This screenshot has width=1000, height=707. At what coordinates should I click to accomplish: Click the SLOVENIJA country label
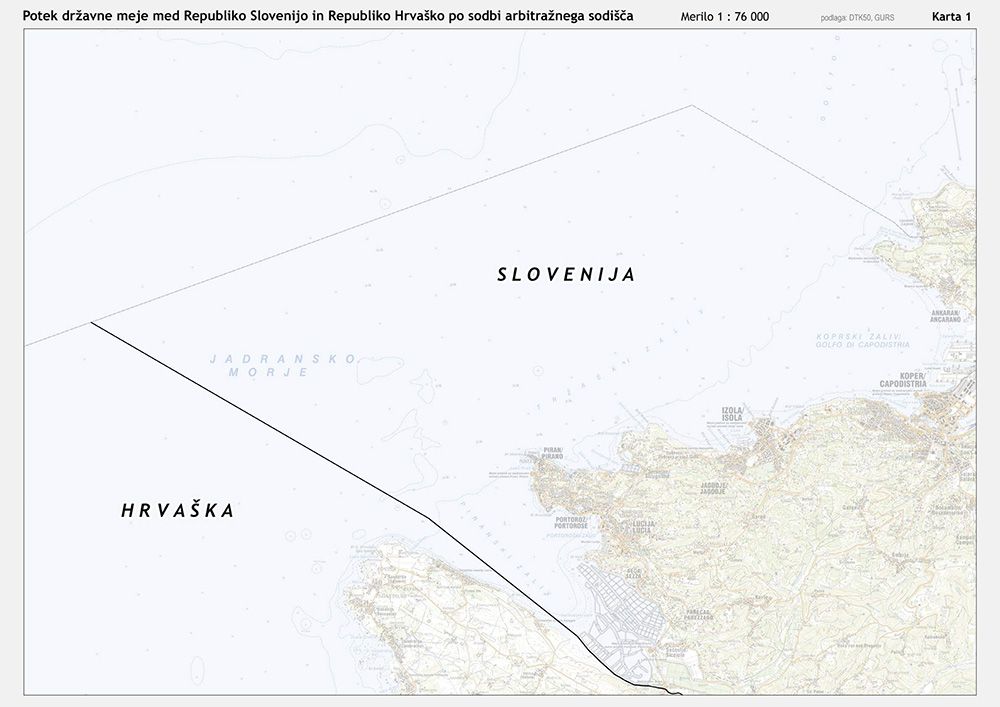(x=566, y=275)
